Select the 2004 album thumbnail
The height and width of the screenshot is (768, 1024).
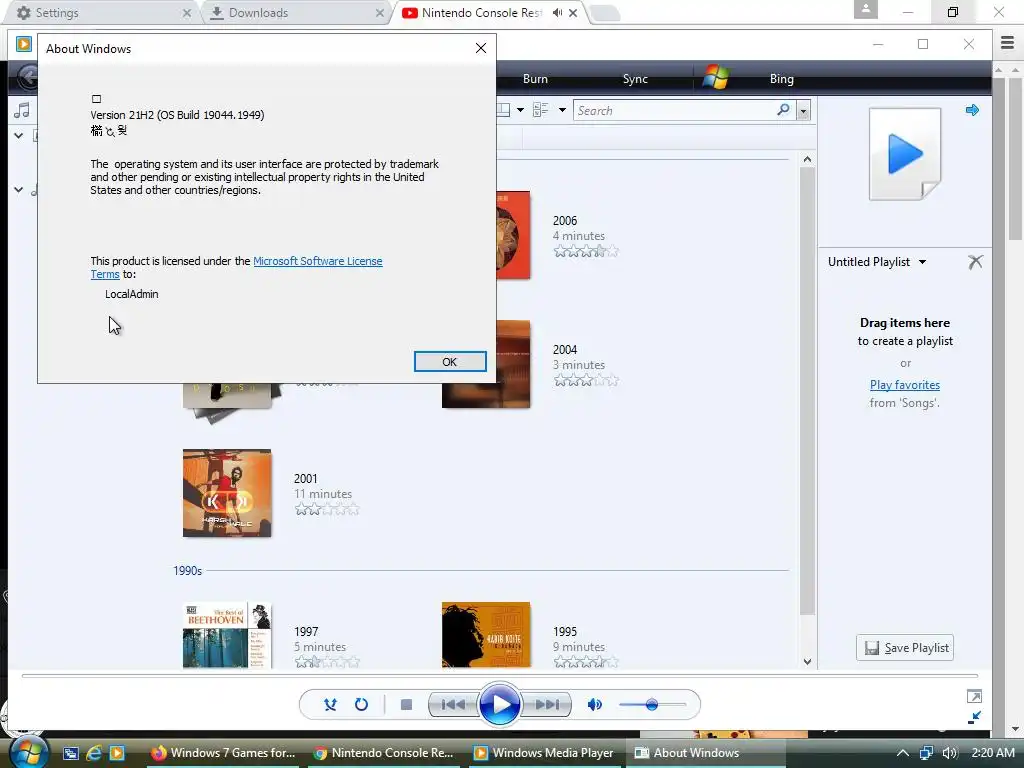pos(486,364)
